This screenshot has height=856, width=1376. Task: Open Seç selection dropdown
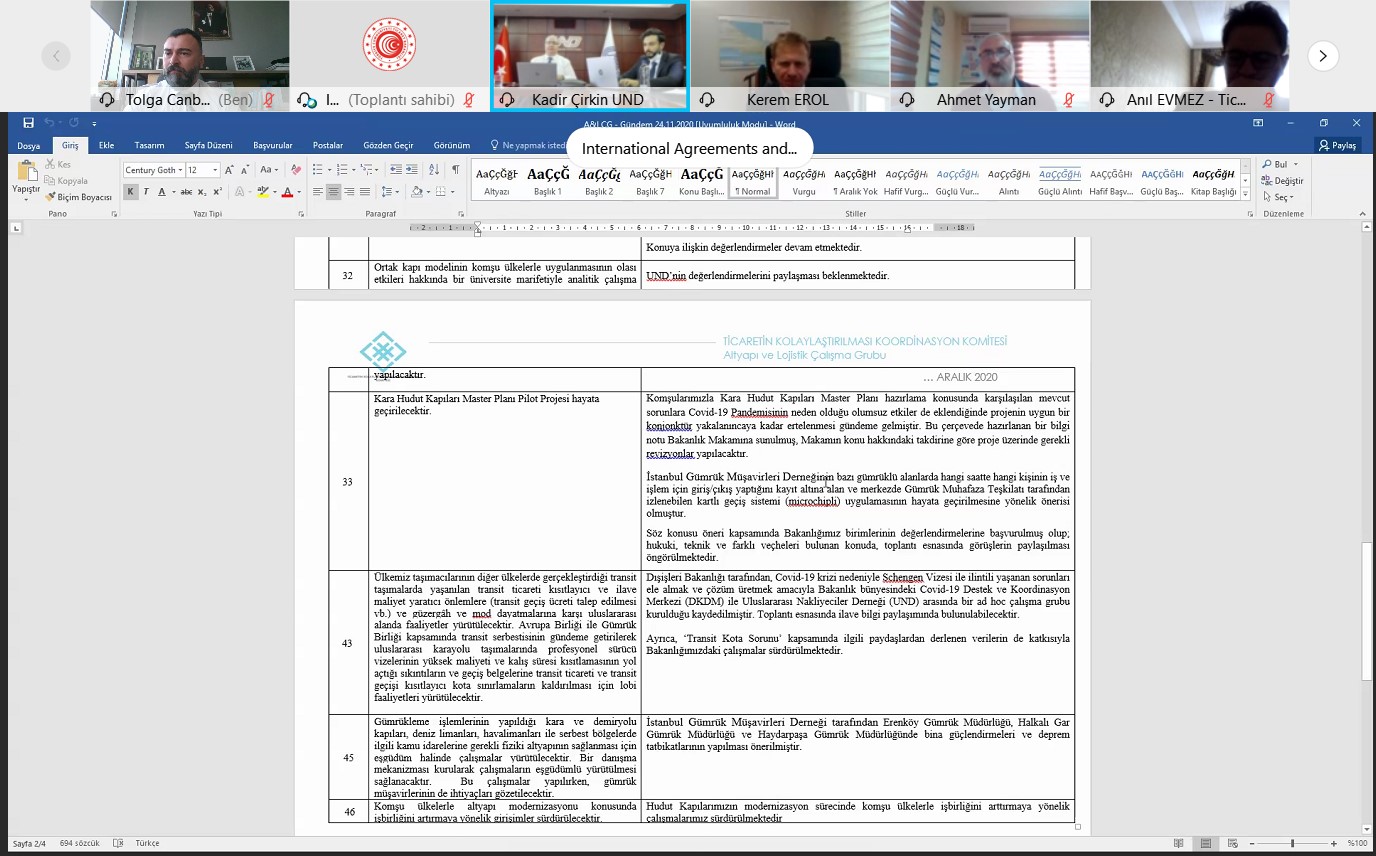[1280, 197]
